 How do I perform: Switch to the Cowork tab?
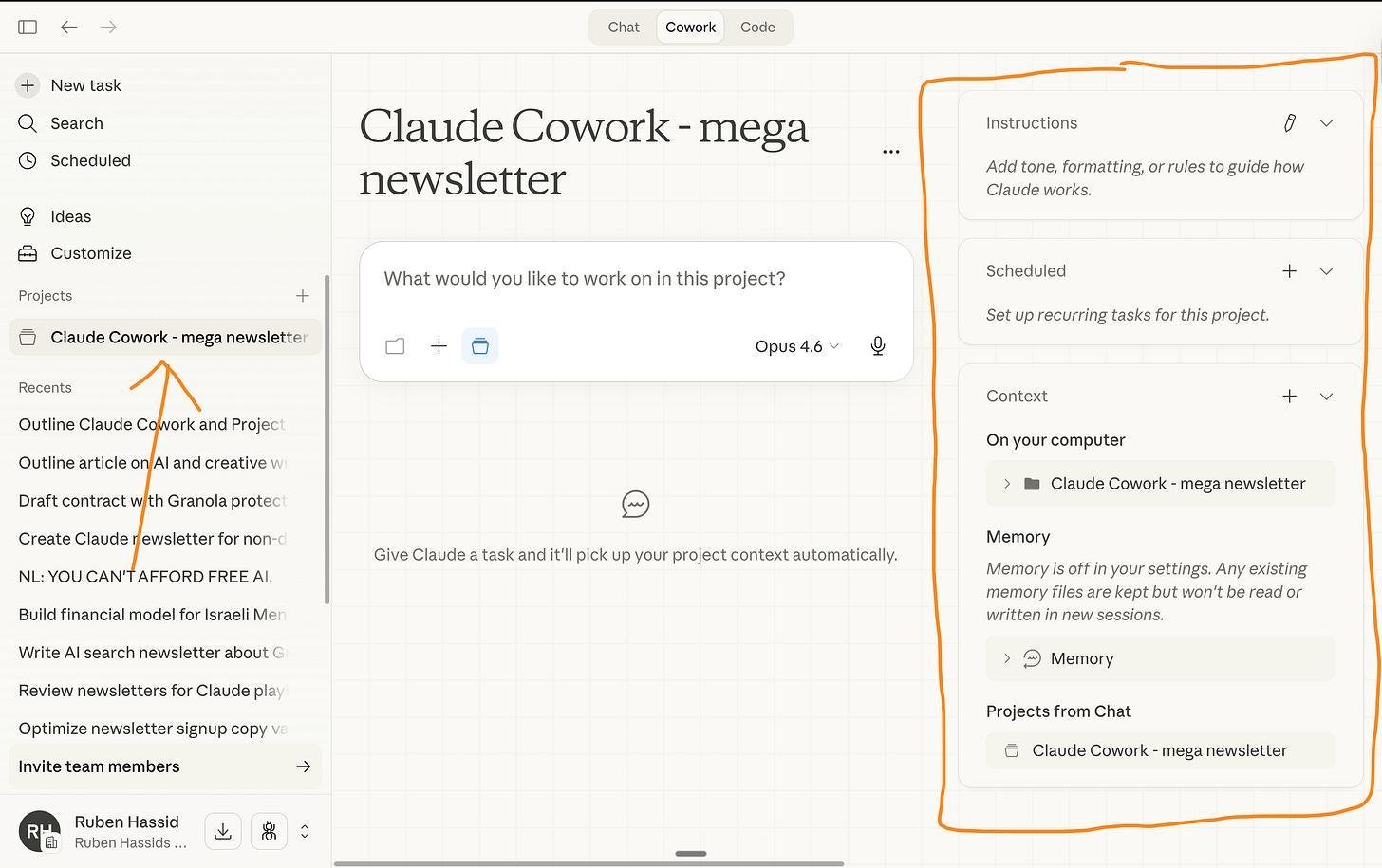(x=690, y=27)
